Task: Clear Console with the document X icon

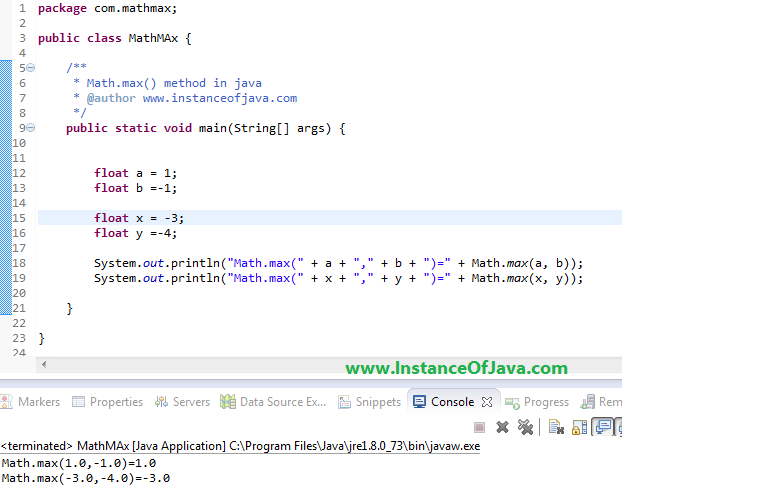Action: click(x=556, y=427)
